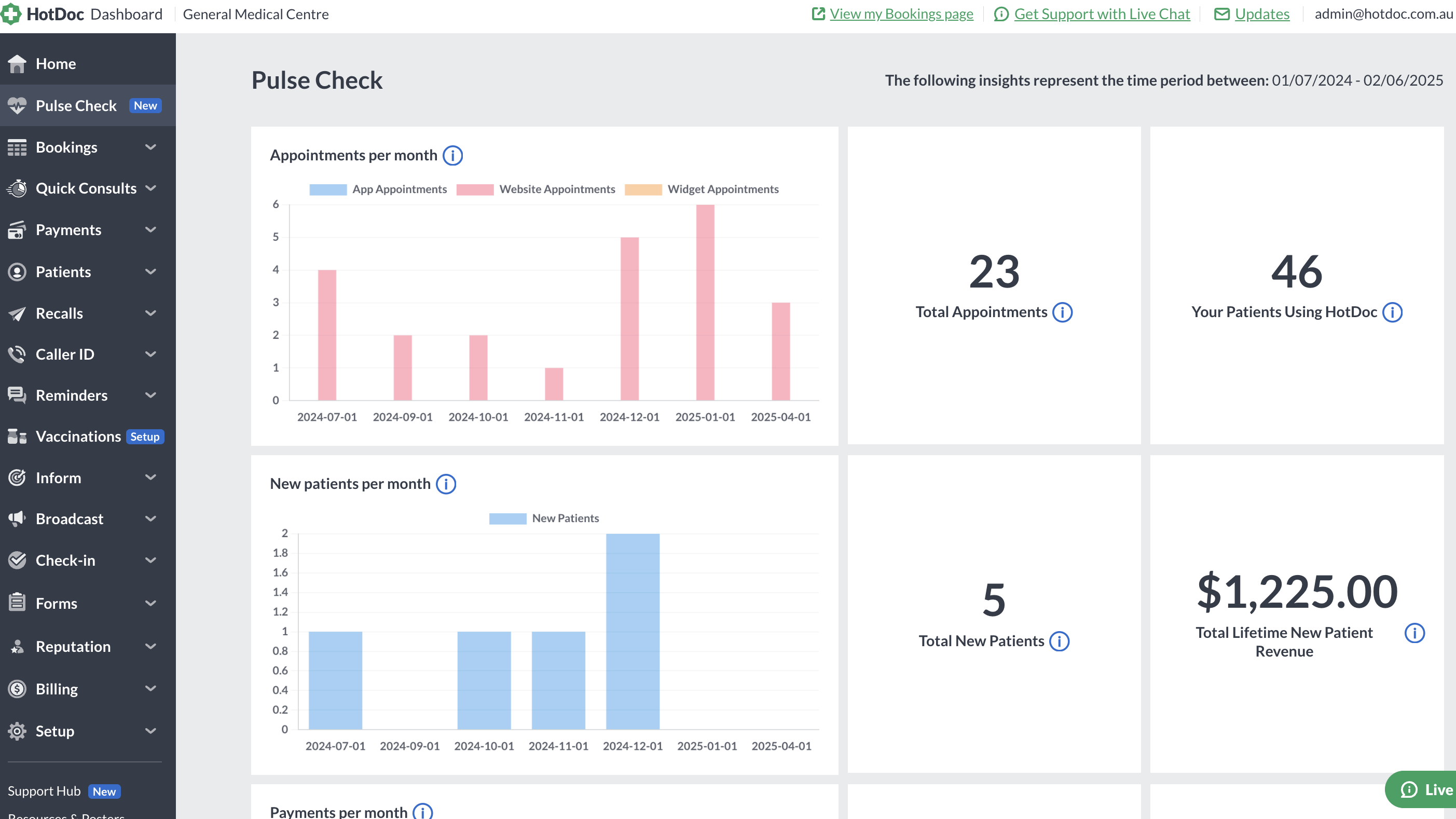The image size is (1456, 819).
Task: Click the Reminders chat bubble icon
Action: [x=17, y=395]
